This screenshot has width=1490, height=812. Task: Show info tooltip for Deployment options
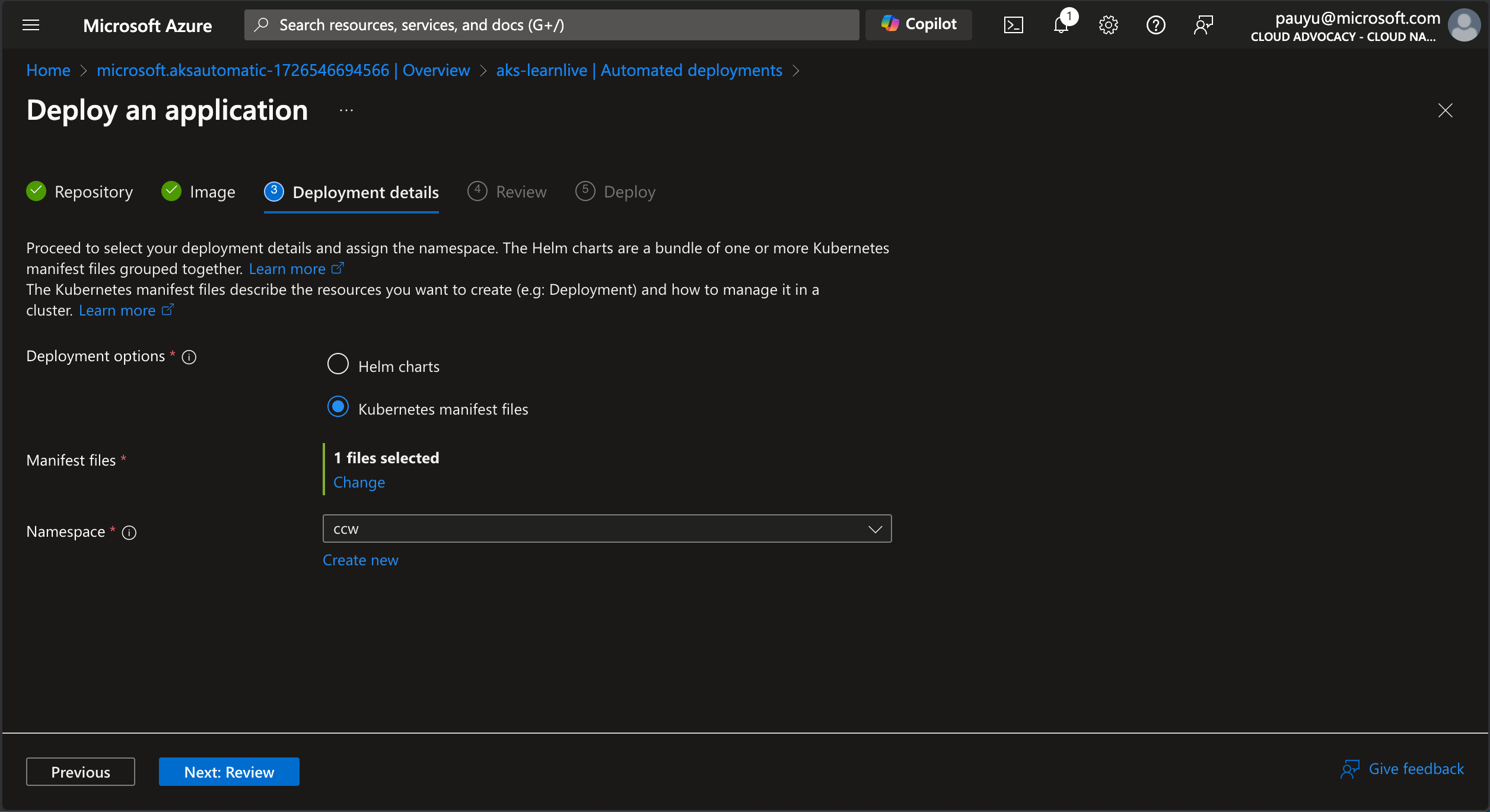[x=189, y=357]
